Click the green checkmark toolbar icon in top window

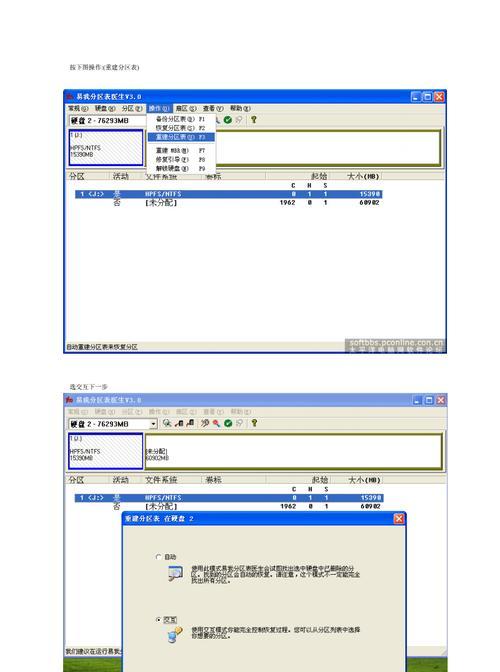[x=228, y=120]
